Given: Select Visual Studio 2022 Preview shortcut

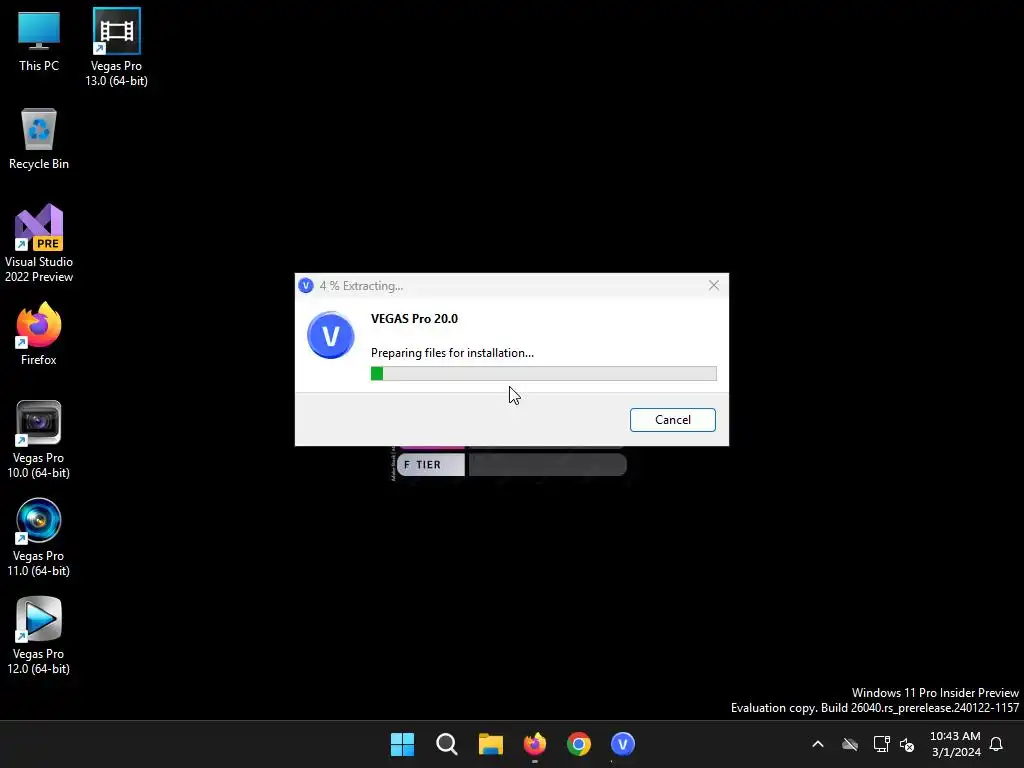Looking at the screenshot, I should (39, 243).
